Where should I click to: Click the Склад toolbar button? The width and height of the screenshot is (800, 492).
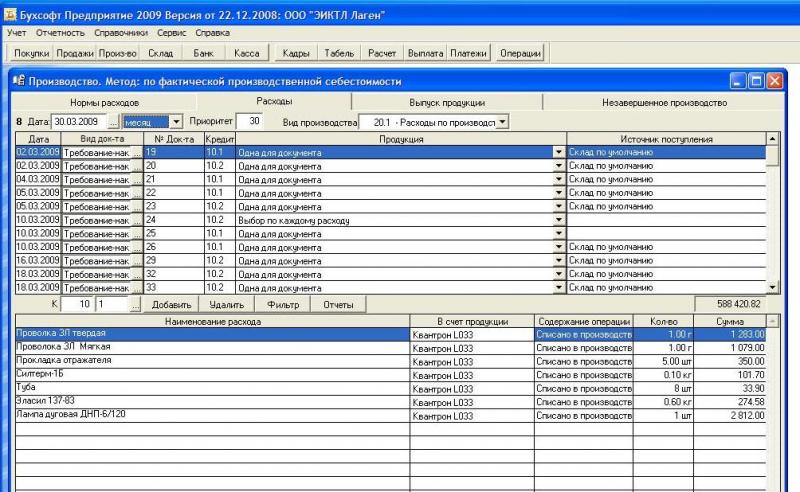pyautogui.click(x=160, y=53)
